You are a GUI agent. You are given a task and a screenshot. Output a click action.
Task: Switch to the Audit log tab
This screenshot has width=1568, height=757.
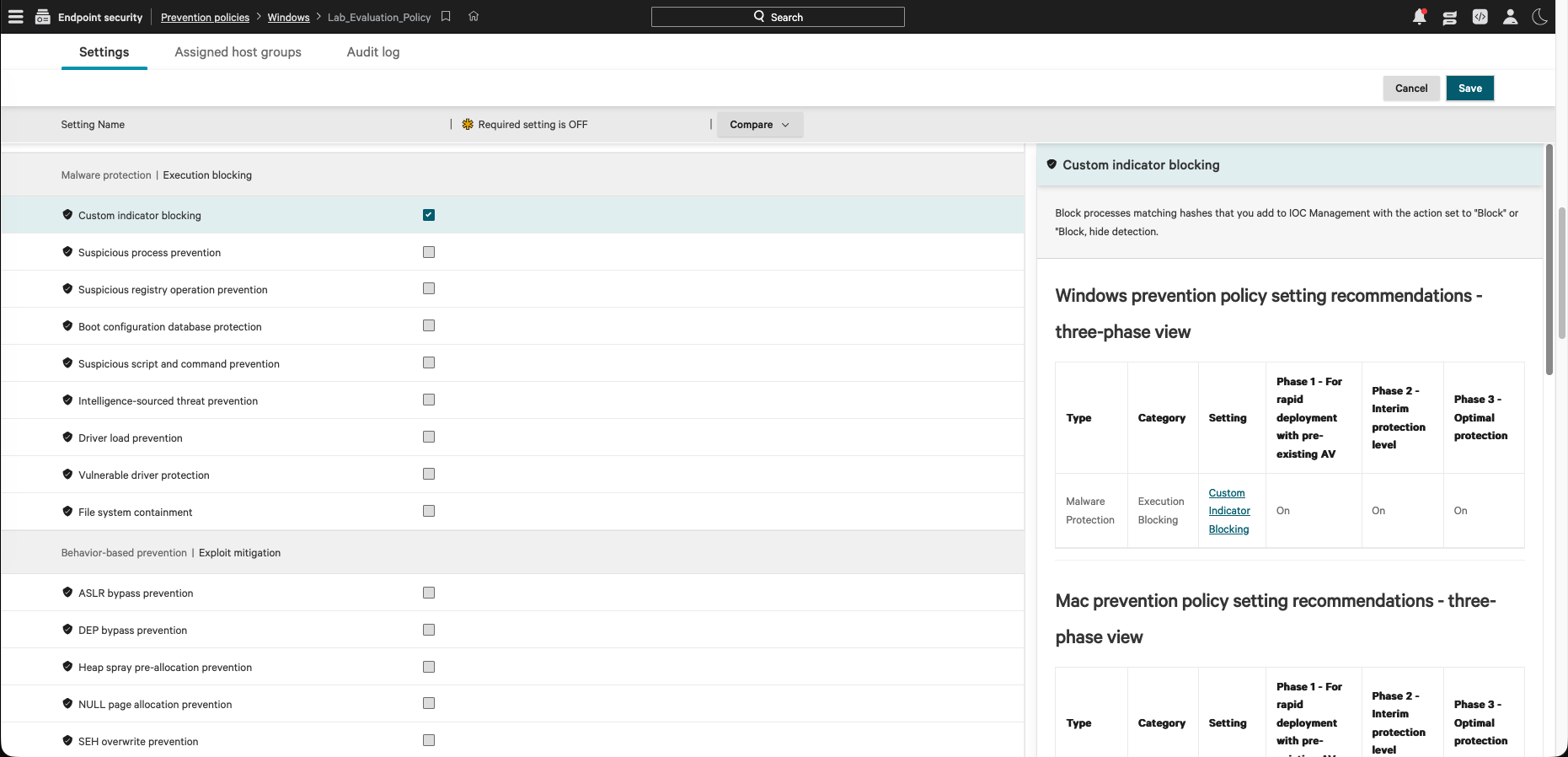[x=373, y=52]
